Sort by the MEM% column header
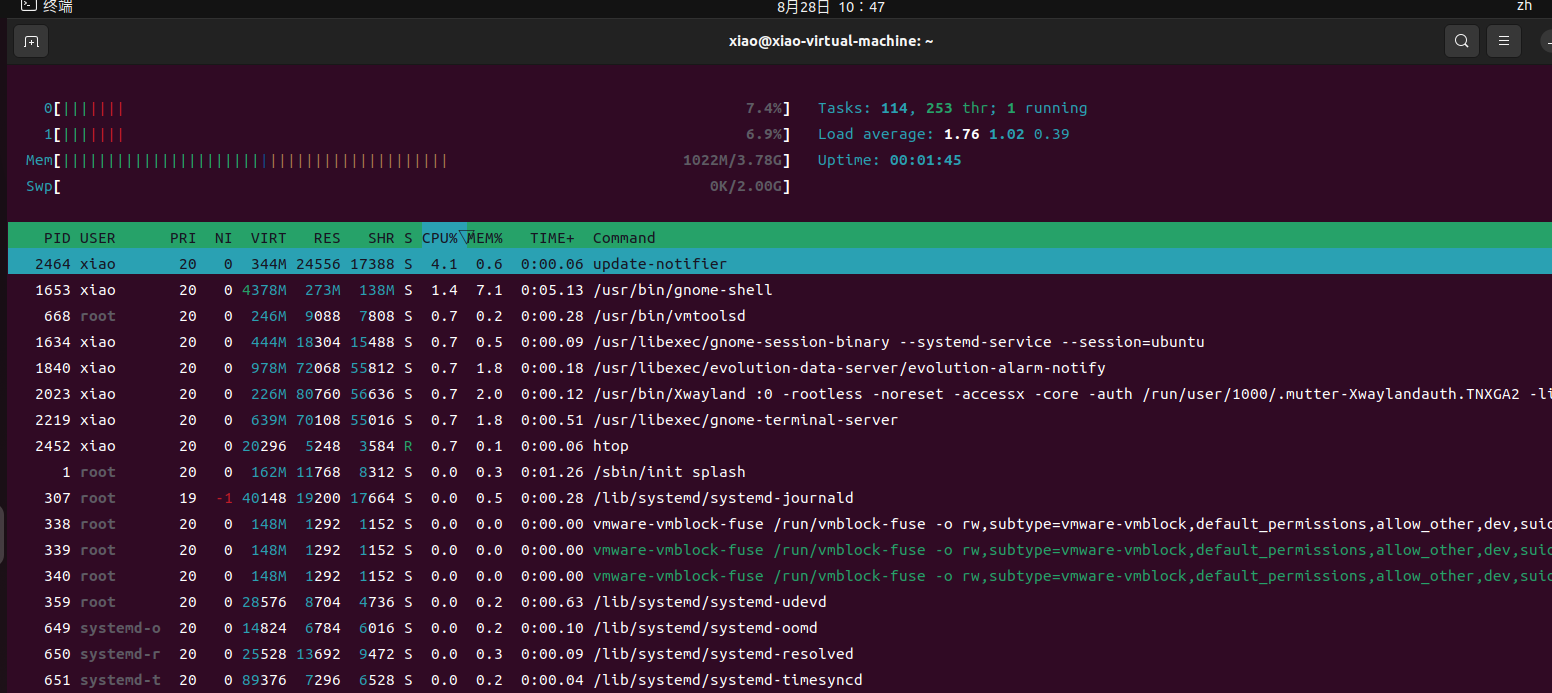This screenshot has width=1552, height=693. click(x=486, y=238)
